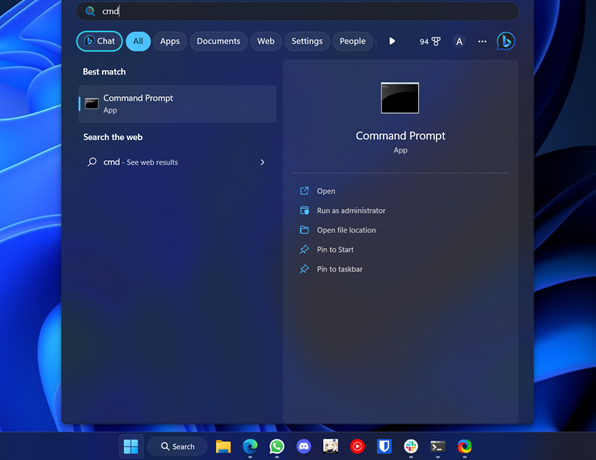Open YouTube Music from taskbar
The height and width of the screenshot is (460, 596).
coord(357,446)
